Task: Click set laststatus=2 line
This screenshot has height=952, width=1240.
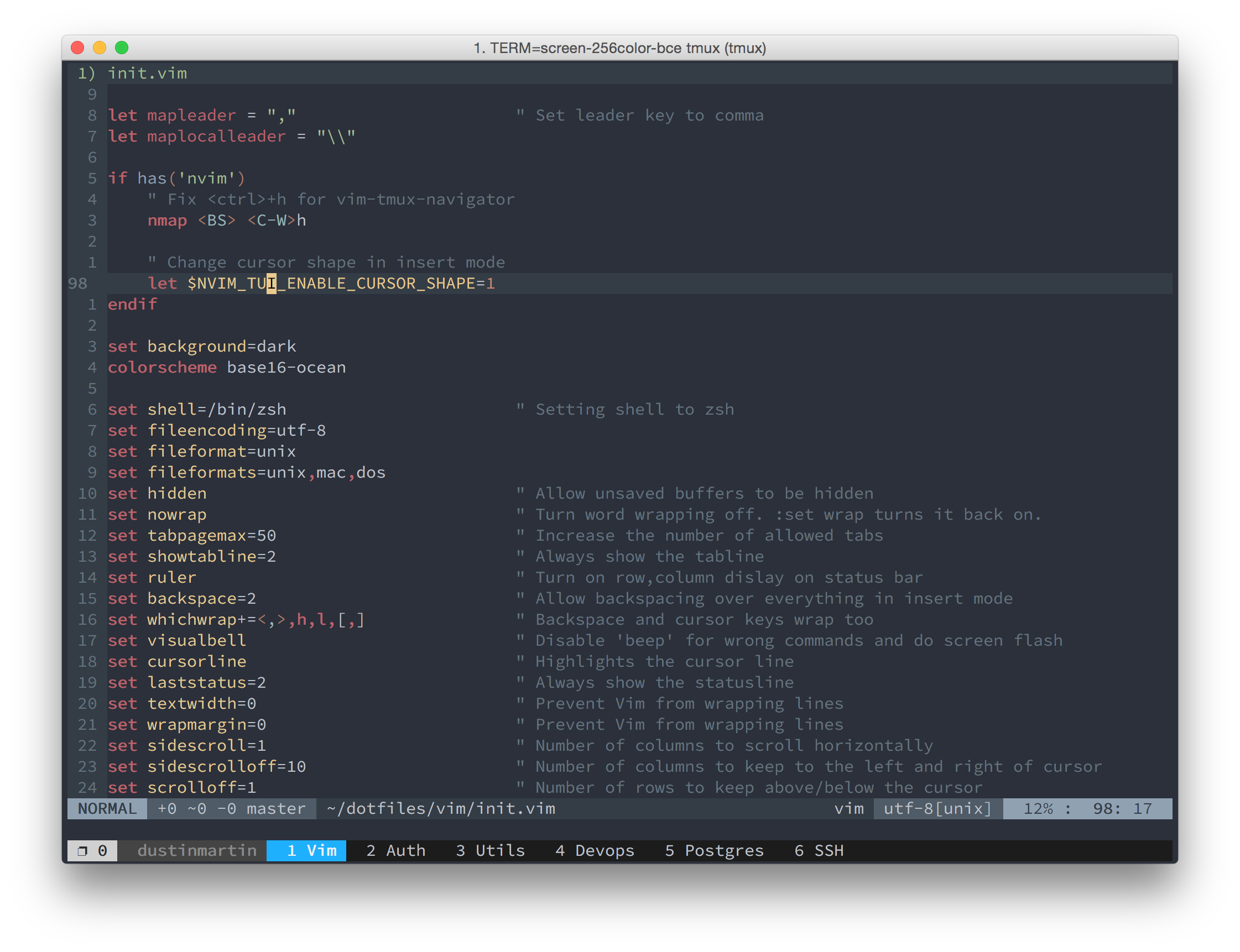Action: click(x=186, y=682)
